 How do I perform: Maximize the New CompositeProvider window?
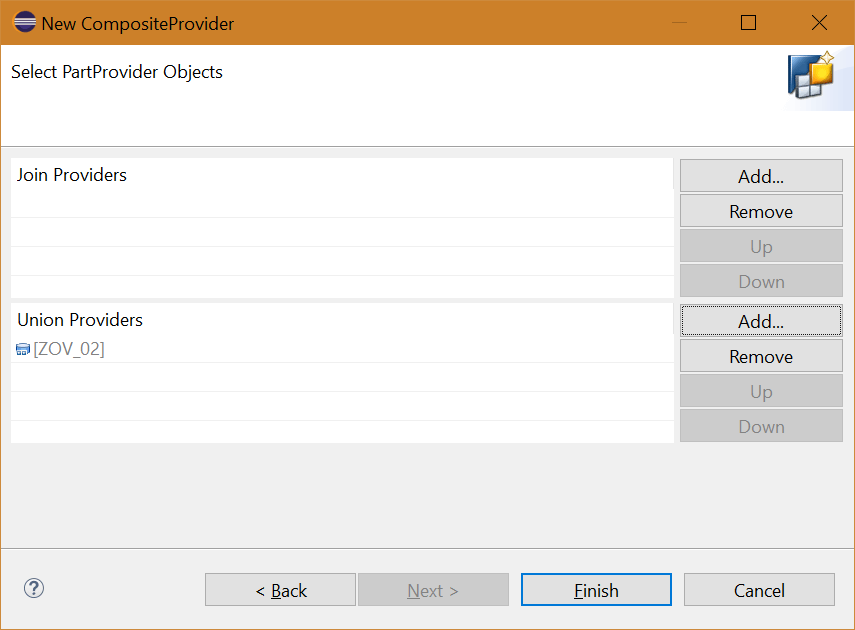pos(748,22)
